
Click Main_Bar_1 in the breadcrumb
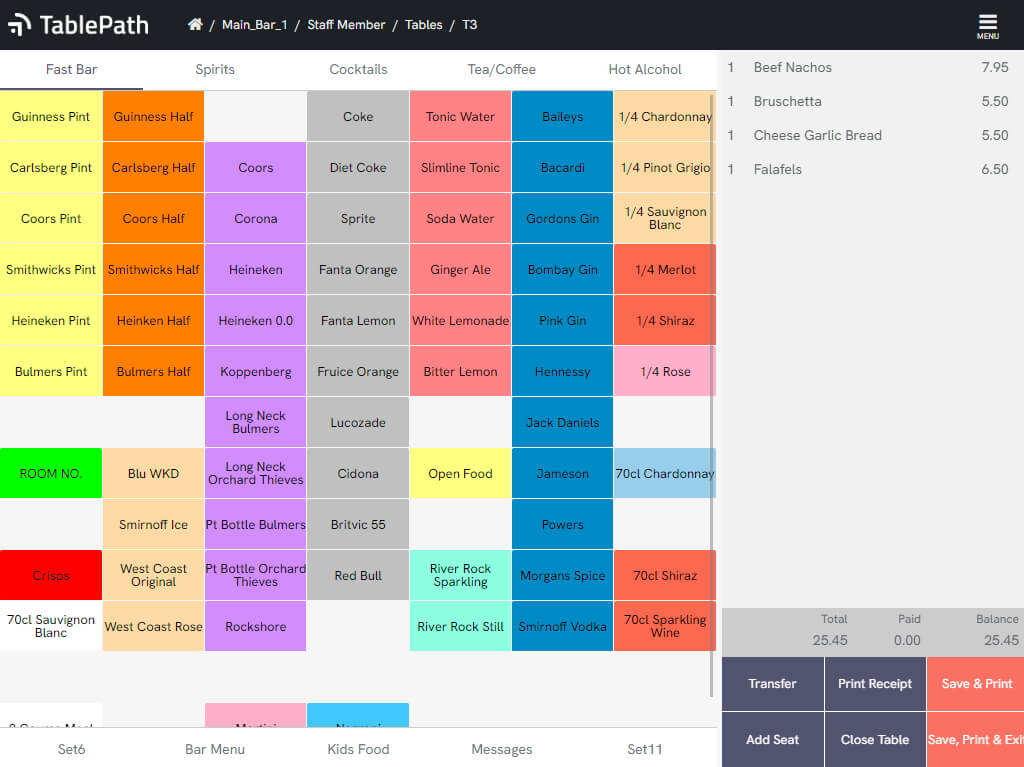point(255,25)
